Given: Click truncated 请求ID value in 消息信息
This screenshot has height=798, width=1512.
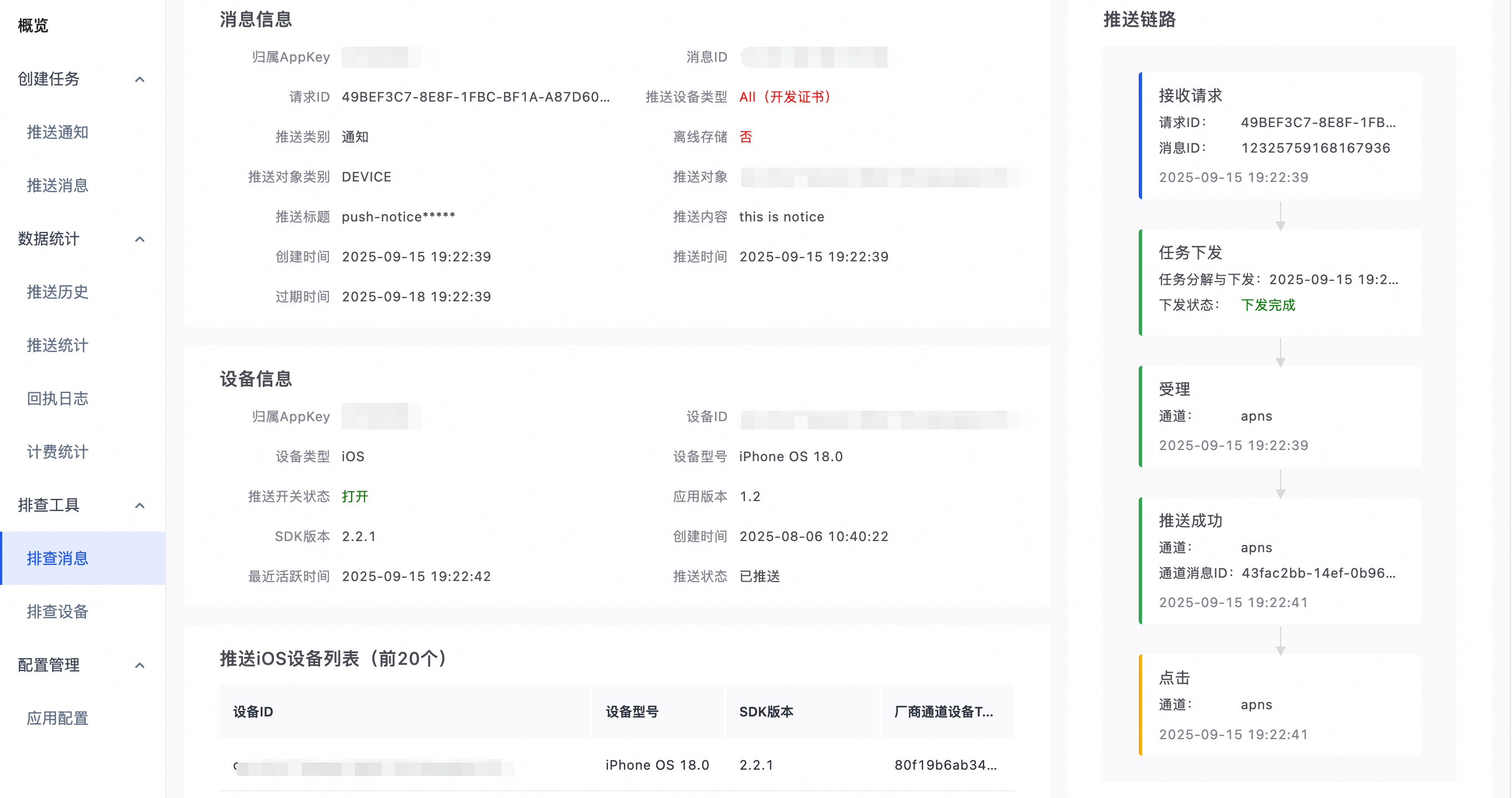Looking at the screenshot, I should coord(475,97).
